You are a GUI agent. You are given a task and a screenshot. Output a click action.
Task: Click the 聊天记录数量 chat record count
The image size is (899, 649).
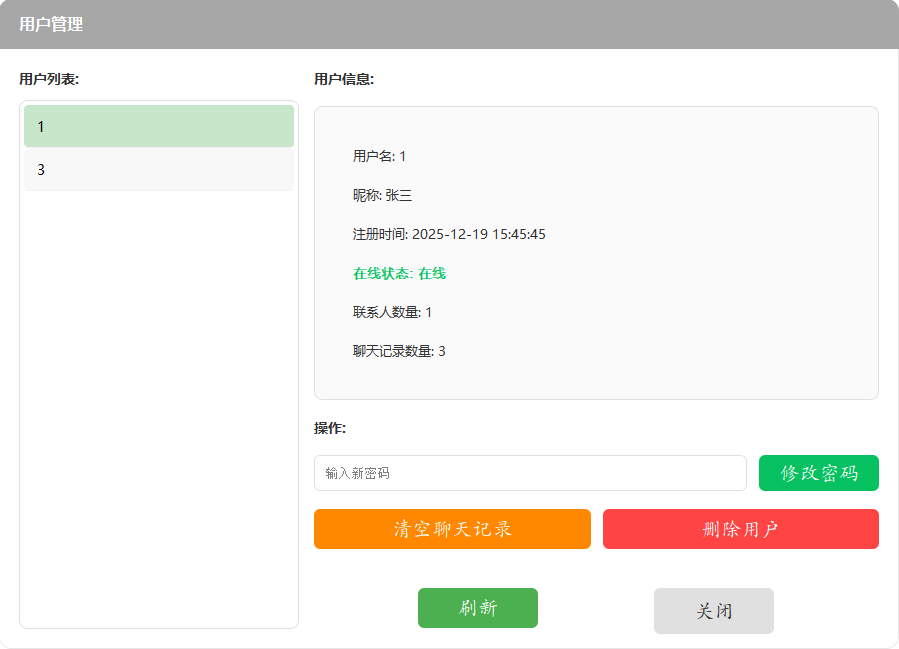click(x=398, y=350)
